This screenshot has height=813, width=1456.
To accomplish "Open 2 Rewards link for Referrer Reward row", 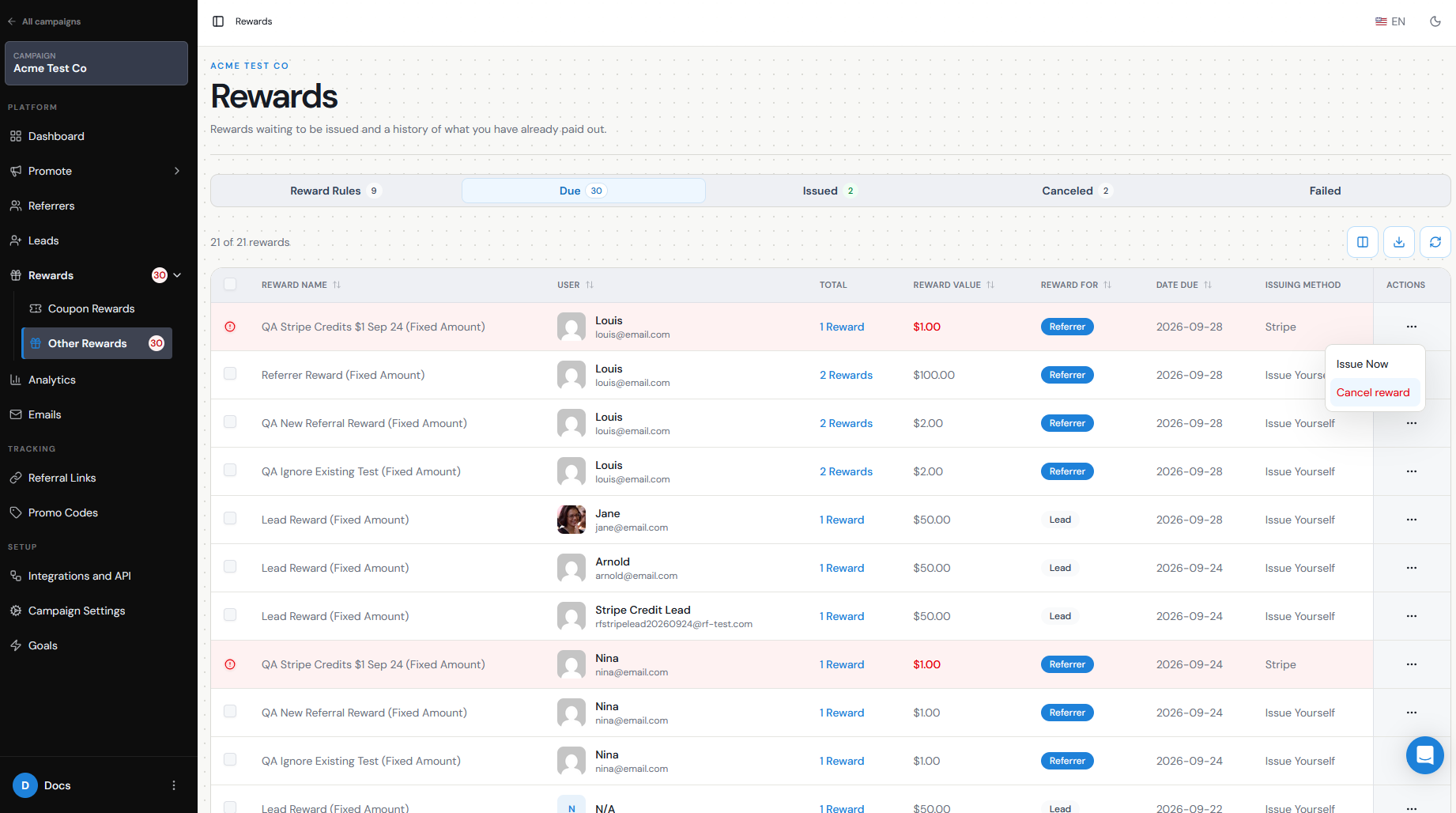I will click(x=846, y=375).
